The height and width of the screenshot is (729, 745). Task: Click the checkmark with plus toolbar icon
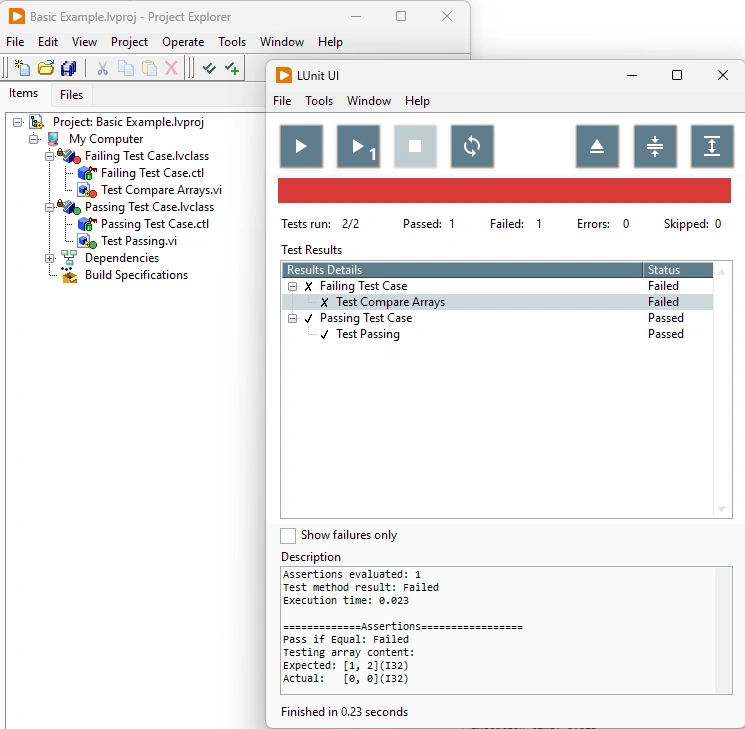(x=232, y=68)
